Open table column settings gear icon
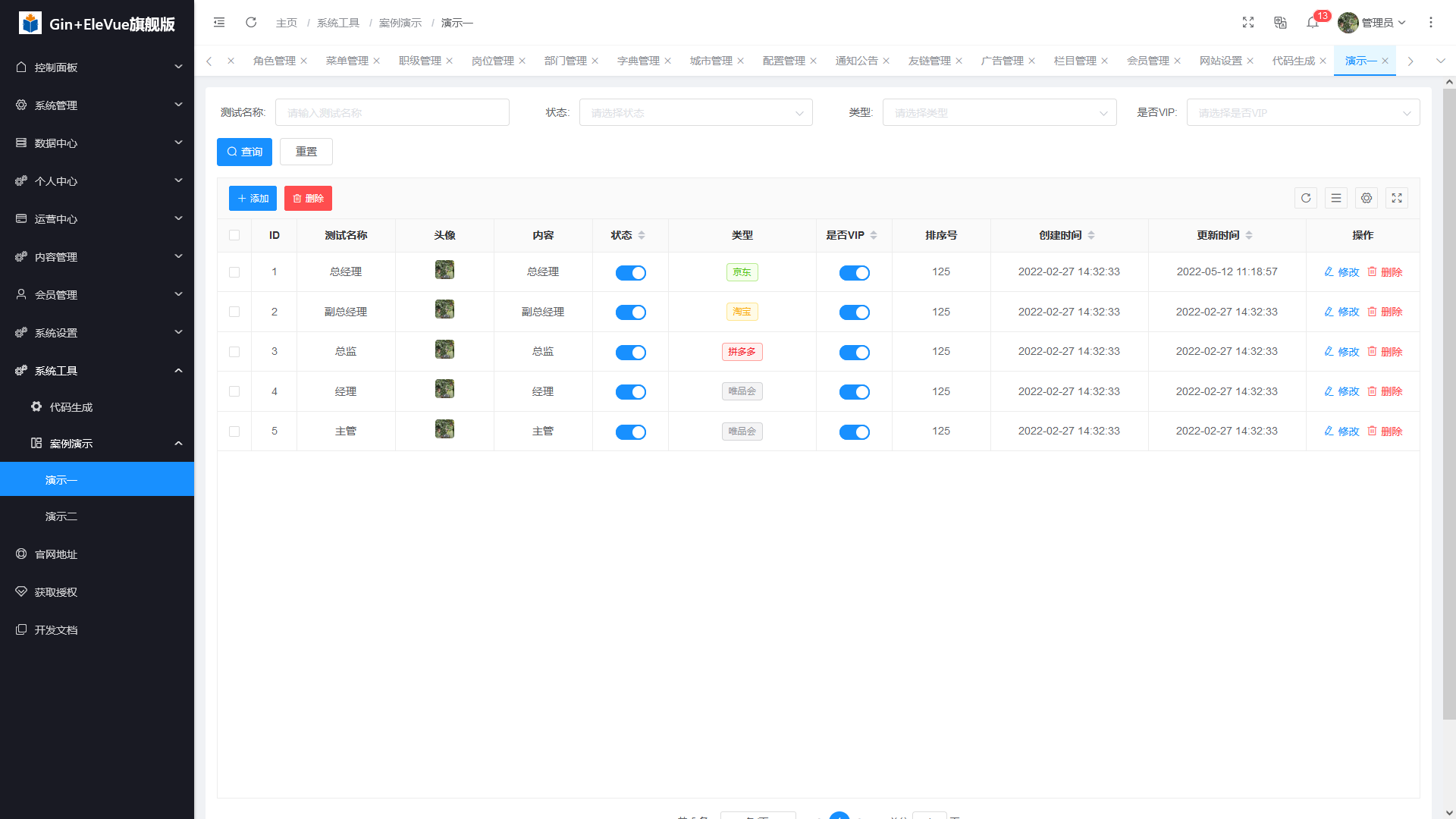Image resolution: width=1456 pixels, height=819 pixels. click(x=1367, y=198)
